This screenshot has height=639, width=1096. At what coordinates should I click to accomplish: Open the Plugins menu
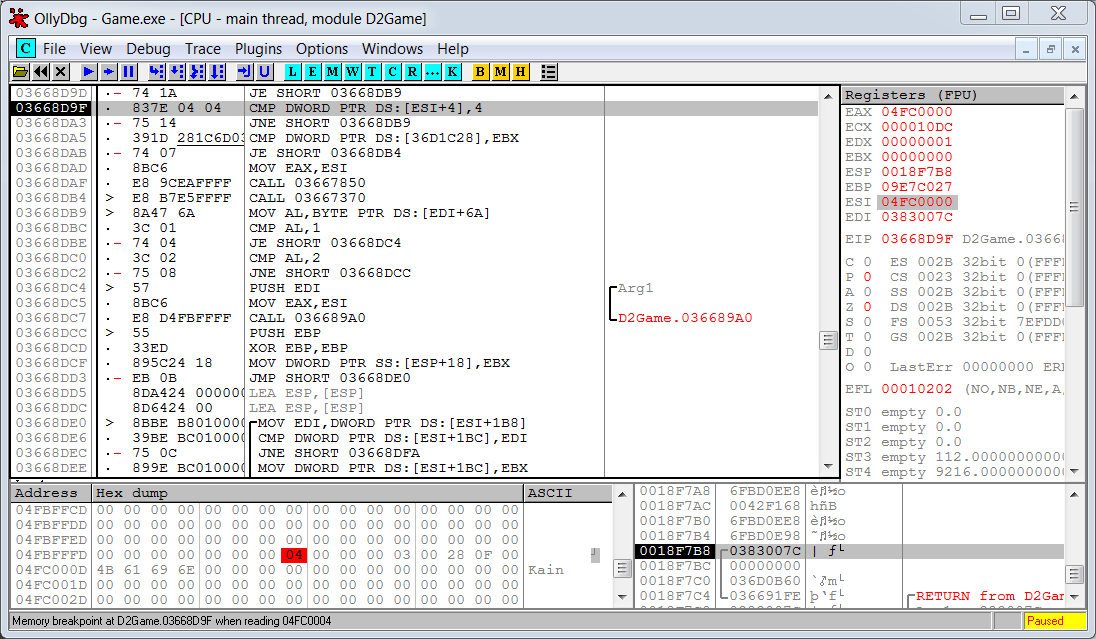(258, 49)
